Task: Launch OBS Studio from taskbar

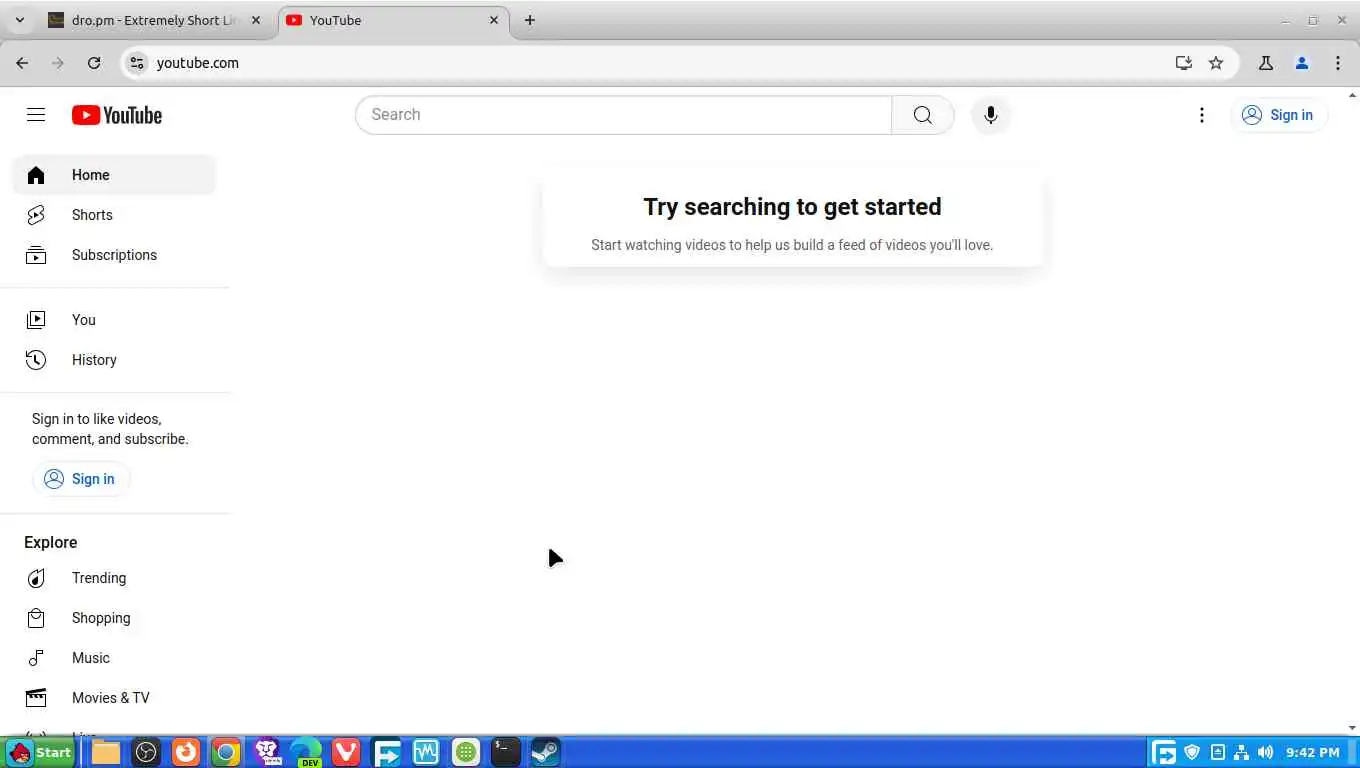Action: click(146, 752)
